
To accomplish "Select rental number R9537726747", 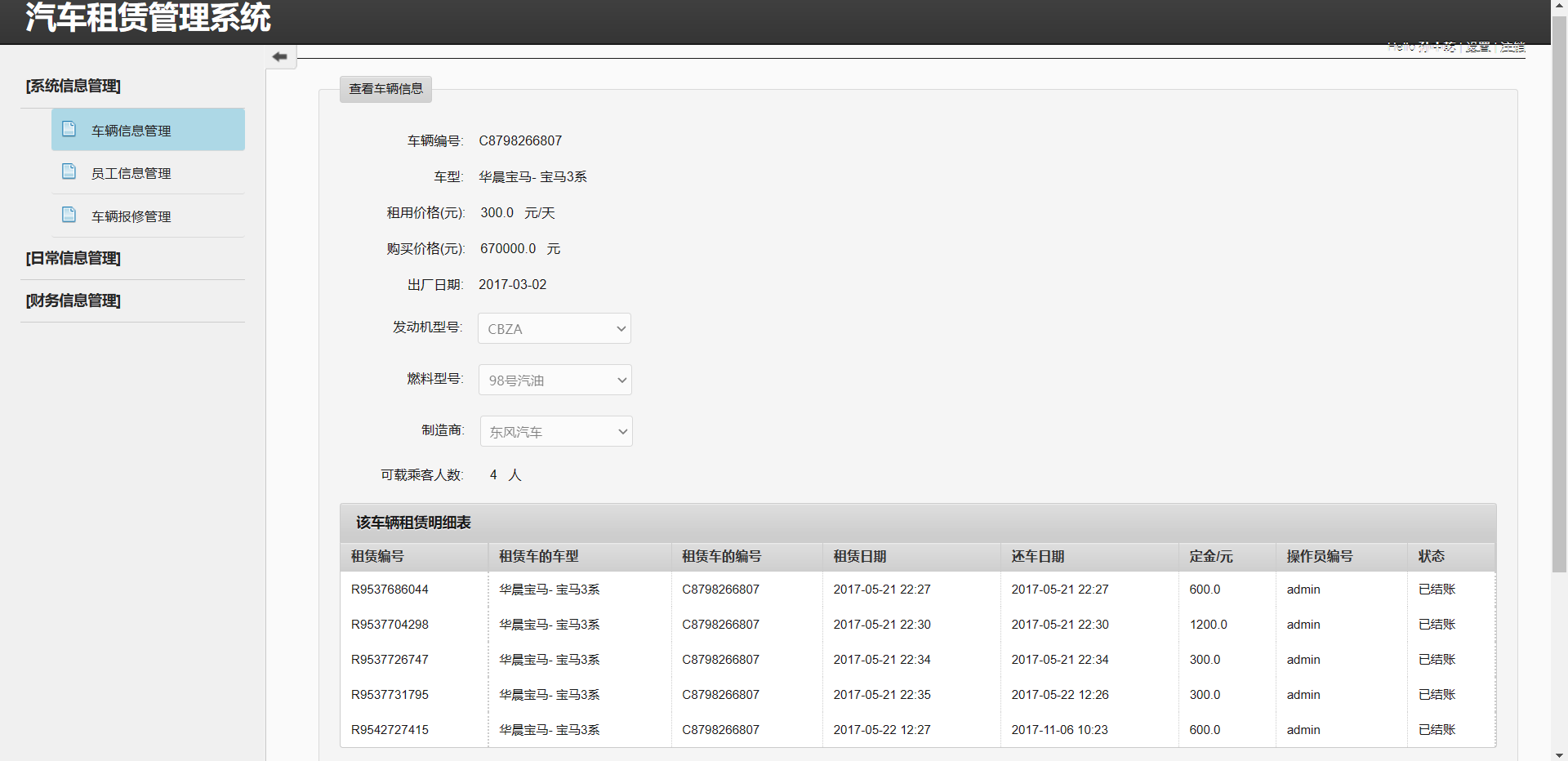I will (390, 660).
